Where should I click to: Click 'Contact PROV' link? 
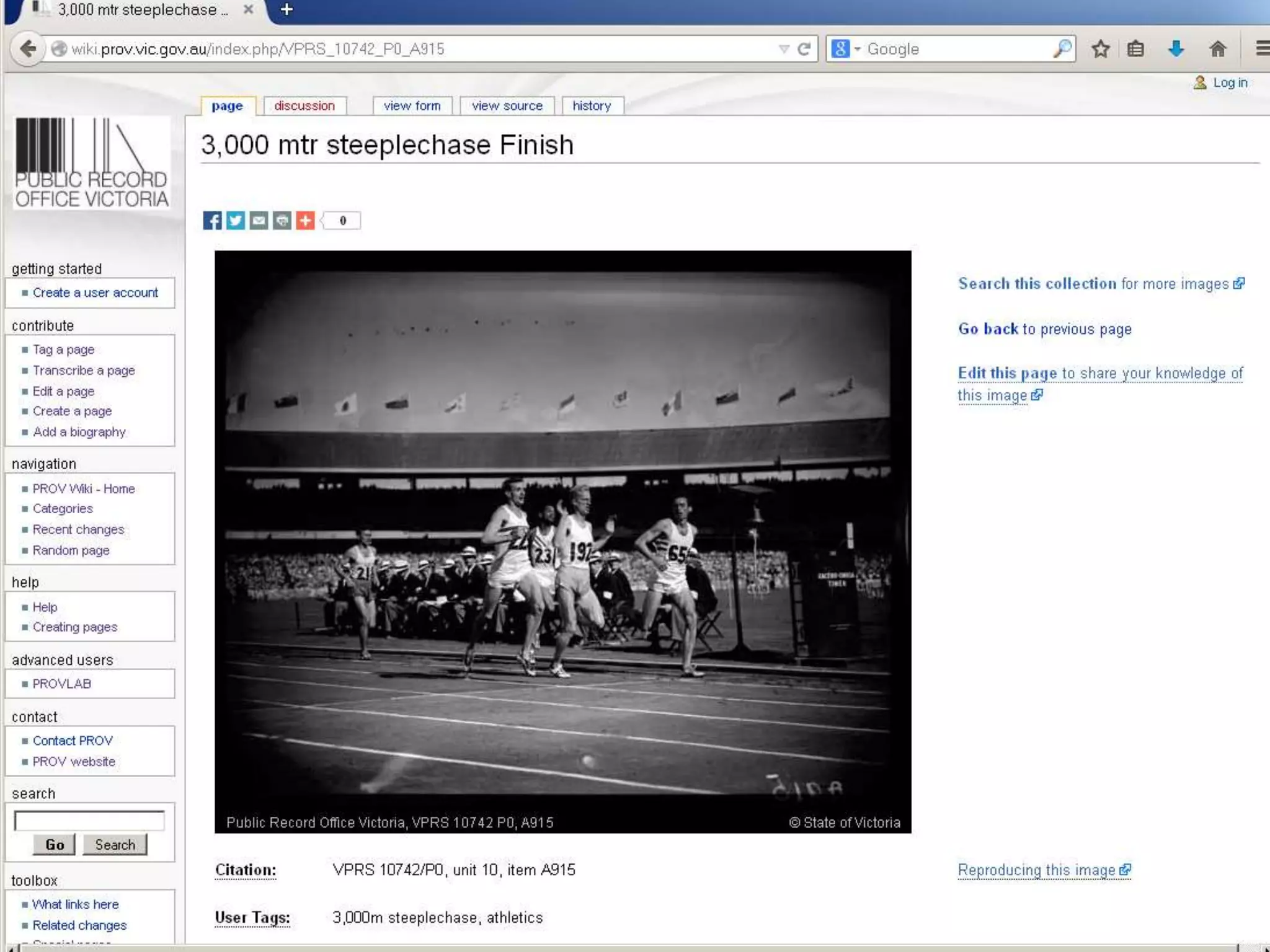click(73, 741)
